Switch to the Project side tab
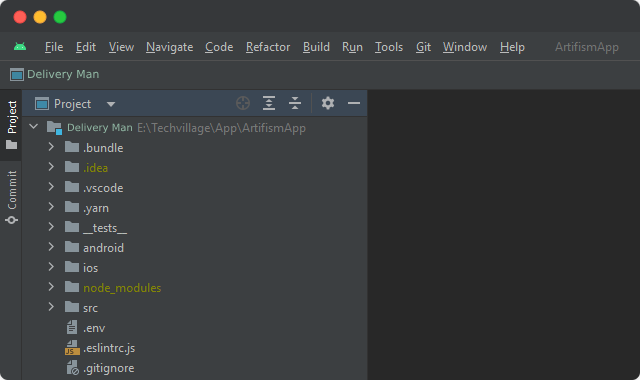 11,124
